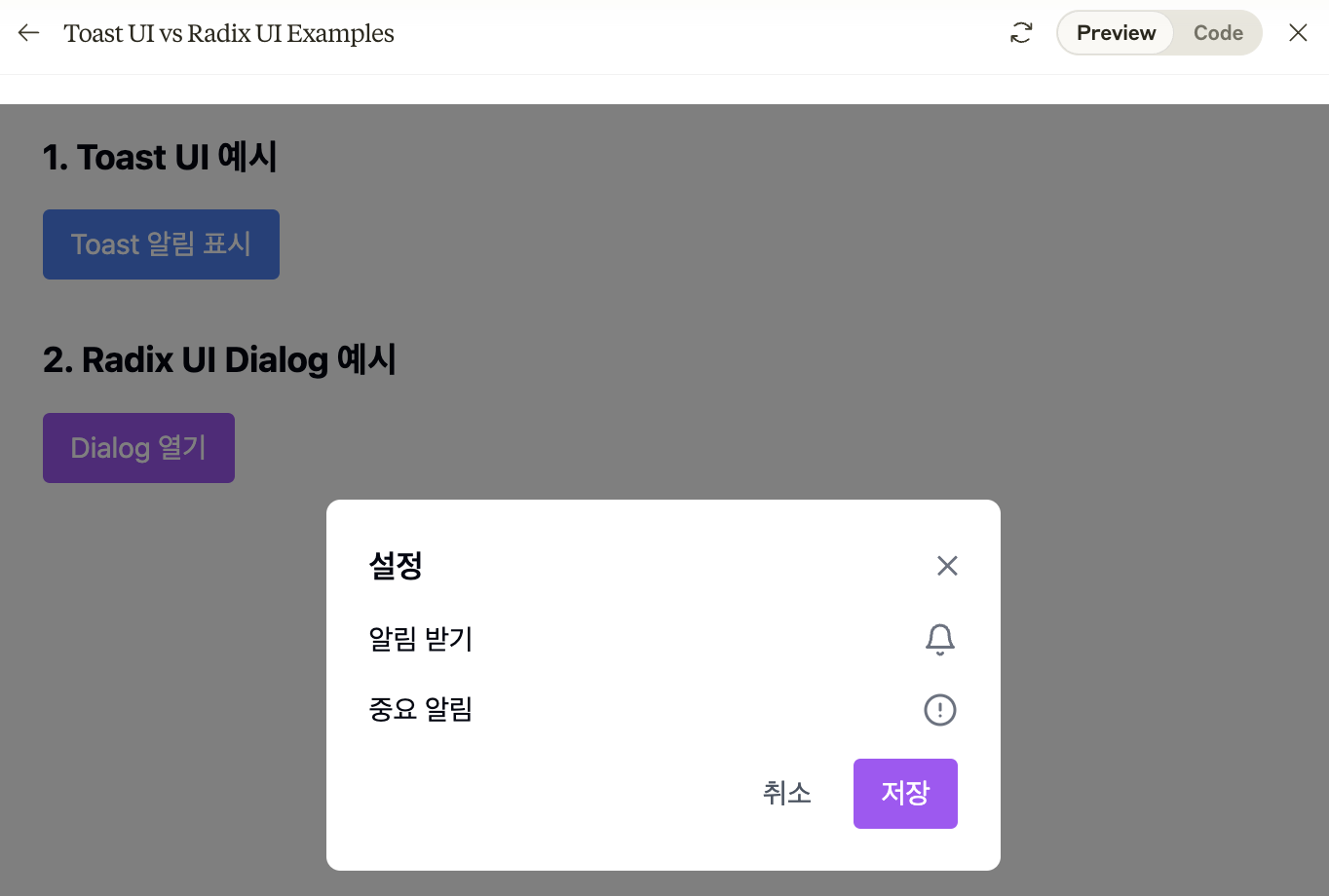Click the Toast 알림 표시 button
The image size is (1329, 896).
tap(161, 244)
